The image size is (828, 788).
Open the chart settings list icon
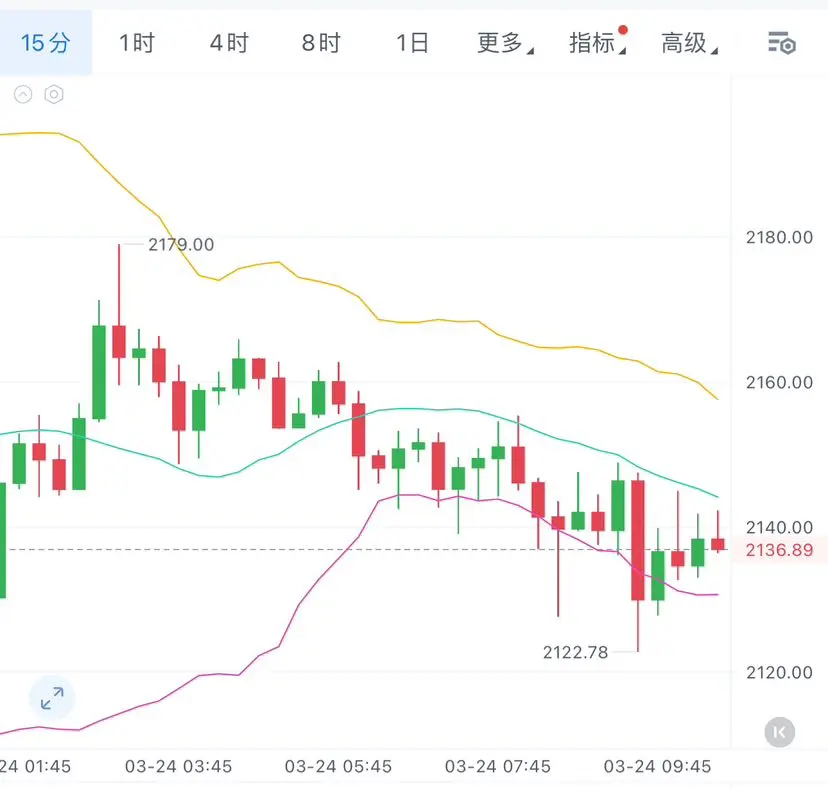click(781, 43)
